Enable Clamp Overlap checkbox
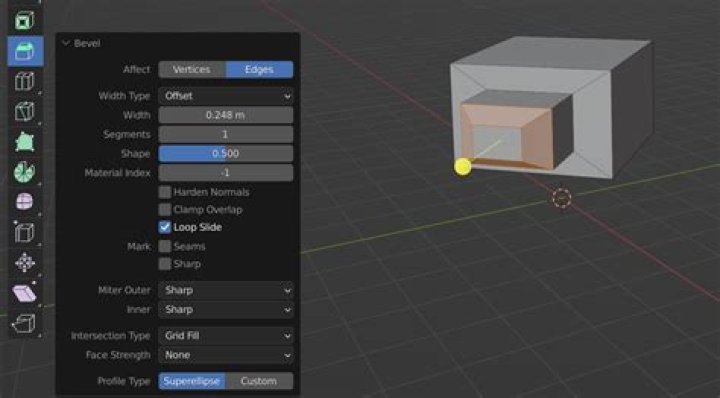The width and height of the screenshot is (720, 398). tap(165, 210)
